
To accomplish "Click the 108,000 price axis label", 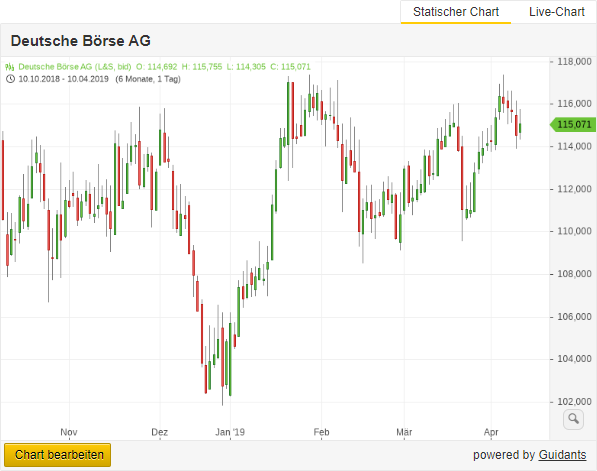I will (x=575, y=274).
